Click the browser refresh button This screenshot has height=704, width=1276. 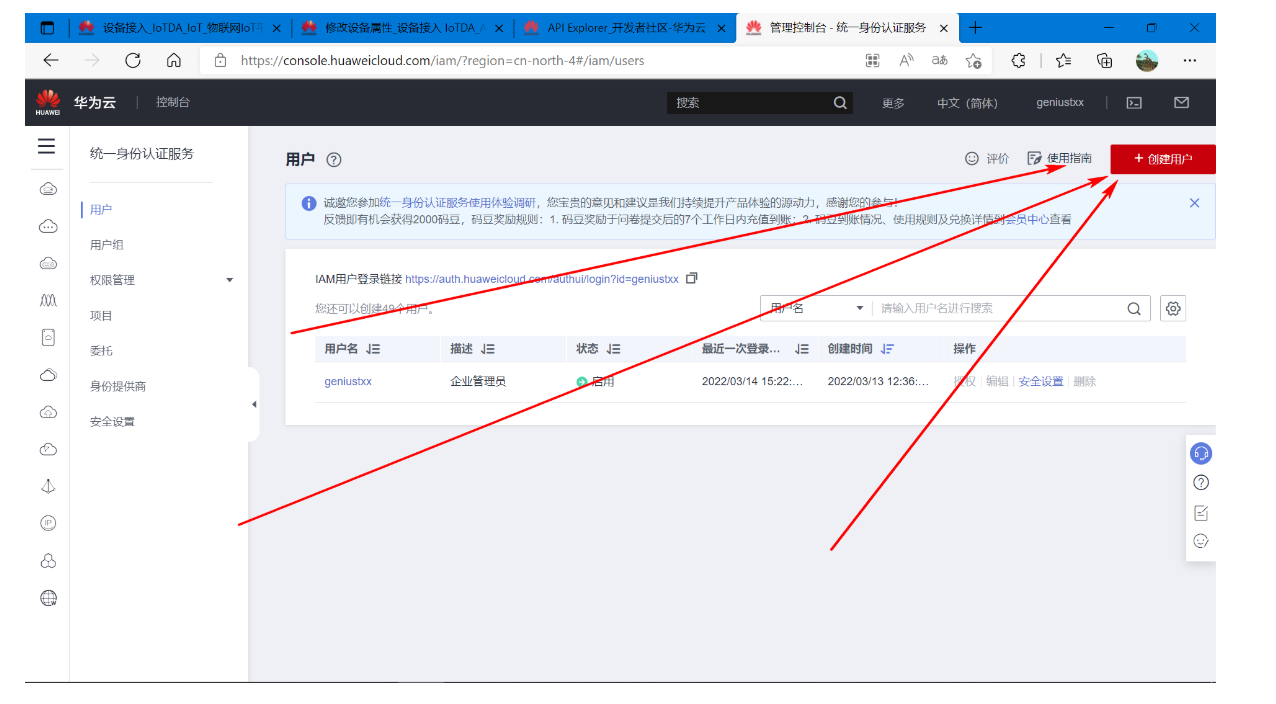(x=132, y=61)
